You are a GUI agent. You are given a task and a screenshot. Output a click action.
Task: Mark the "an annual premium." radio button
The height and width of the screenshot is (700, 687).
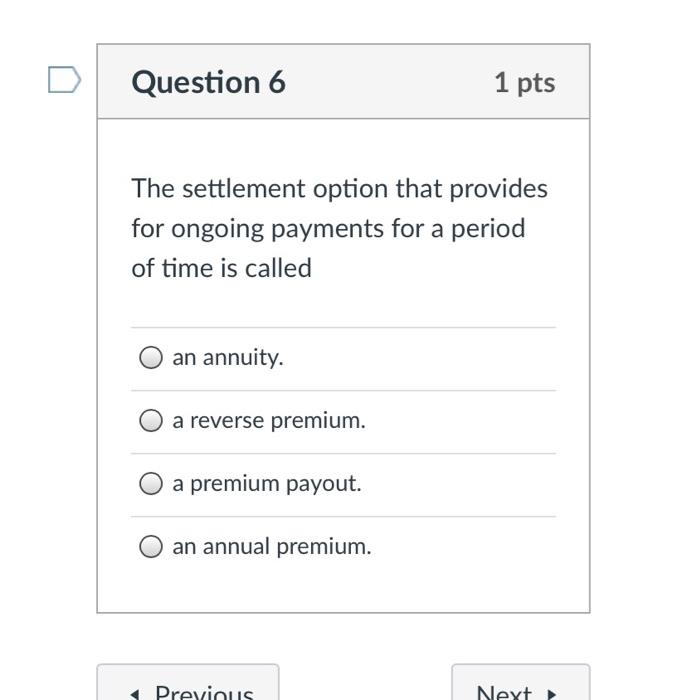coord(150,547)
